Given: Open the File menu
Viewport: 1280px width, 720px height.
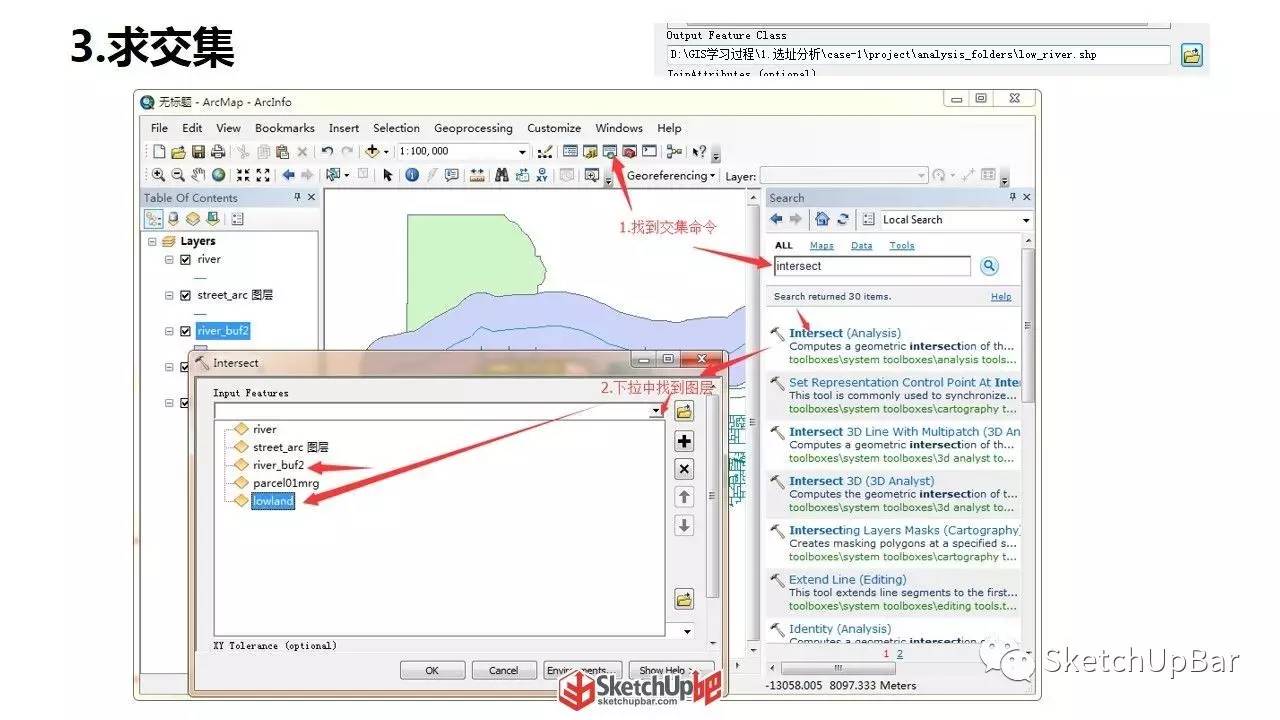Looking at the screenshot, I should 160,128.
